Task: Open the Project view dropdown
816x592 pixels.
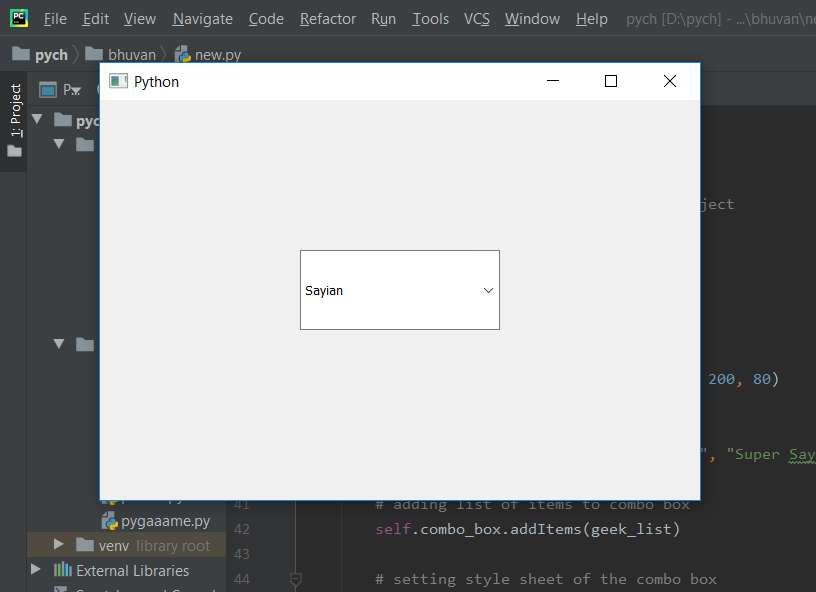Action: click(x=75, y=91)
